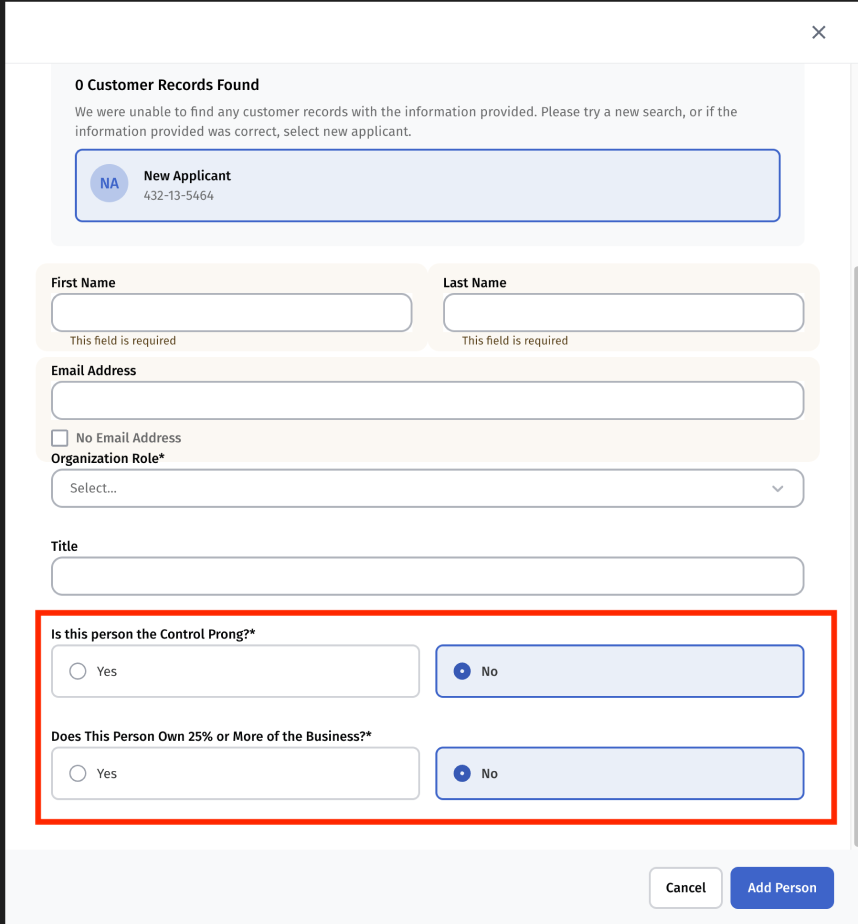This screenshot has width=858, height=924.
Task: Select No for Control Prong question
Action: tap(462, 672)
